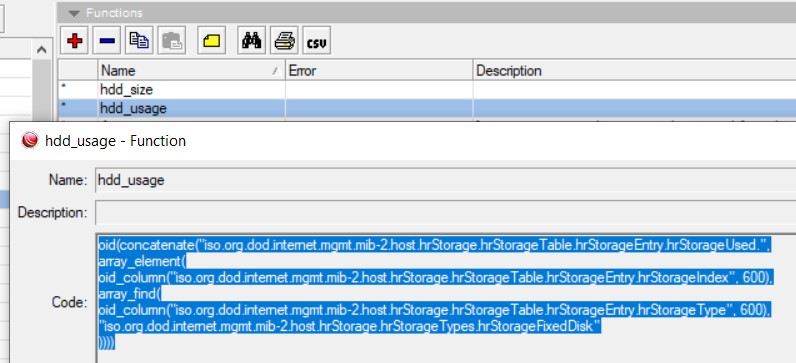796x363 pixels.
Task: Print the functions list with the printer icon
Action: (x=284, y=41)
